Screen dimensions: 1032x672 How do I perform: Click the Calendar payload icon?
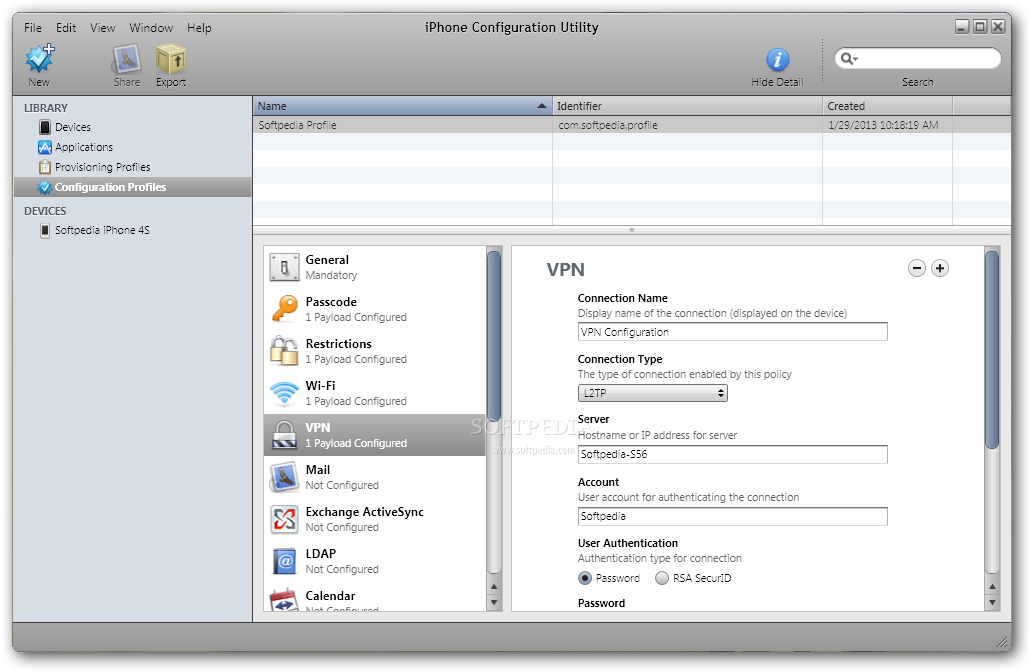[284, 600]
